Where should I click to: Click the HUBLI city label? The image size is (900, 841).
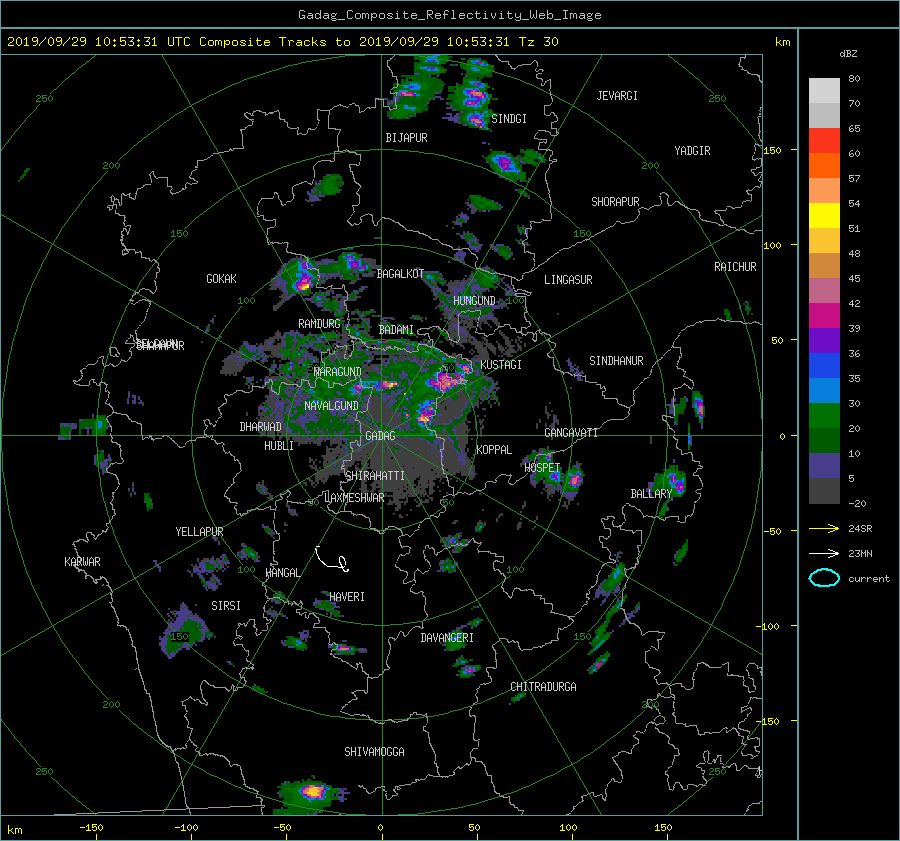click(279, 446)
